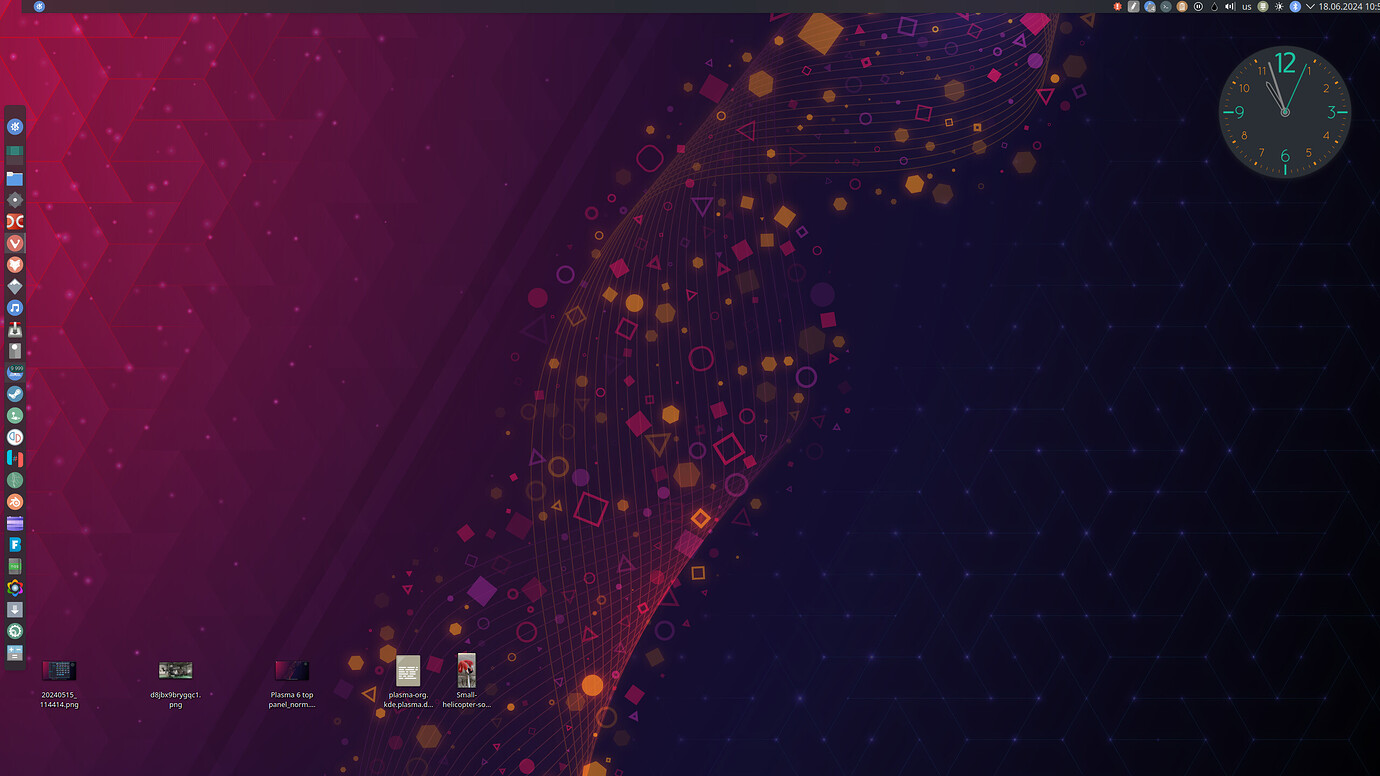Open the keyboard layout switcher labeled us
The width and height of the screenshot is (1380, 776).
point(1246,6)
